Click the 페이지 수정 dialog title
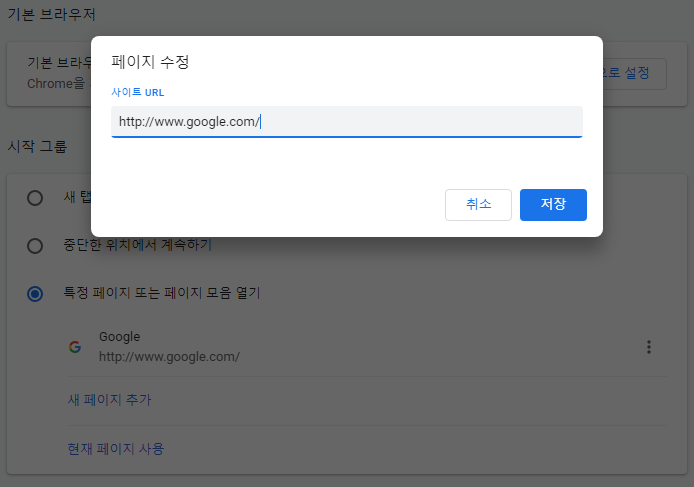This screenshot has height=487, width=694. pos(150,62)
